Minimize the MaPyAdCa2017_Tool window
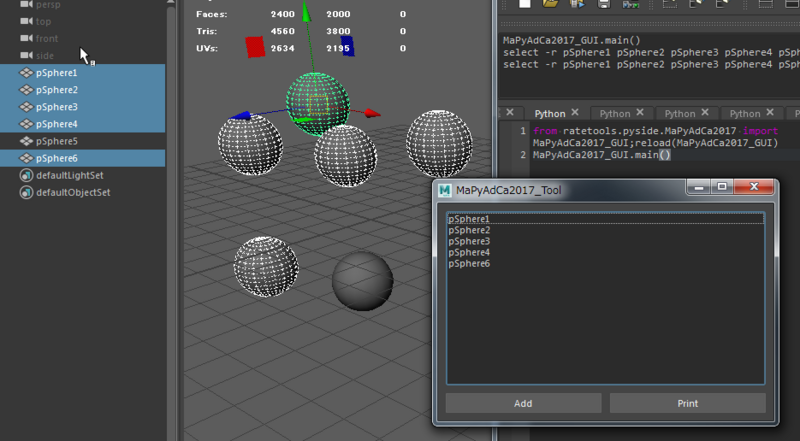 [699, 187]
